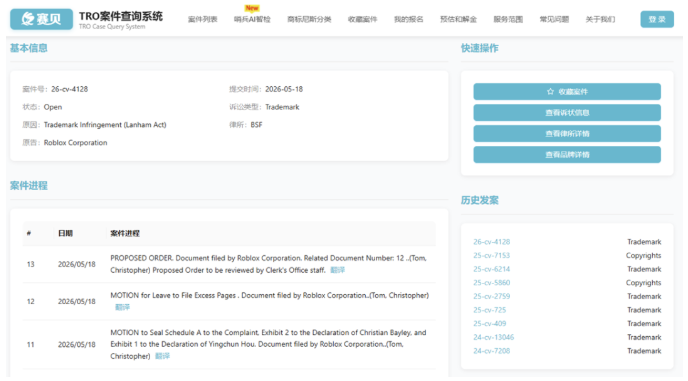
Task: Open historical case 25-cv-6214
Action: click(x=491, y=269)
